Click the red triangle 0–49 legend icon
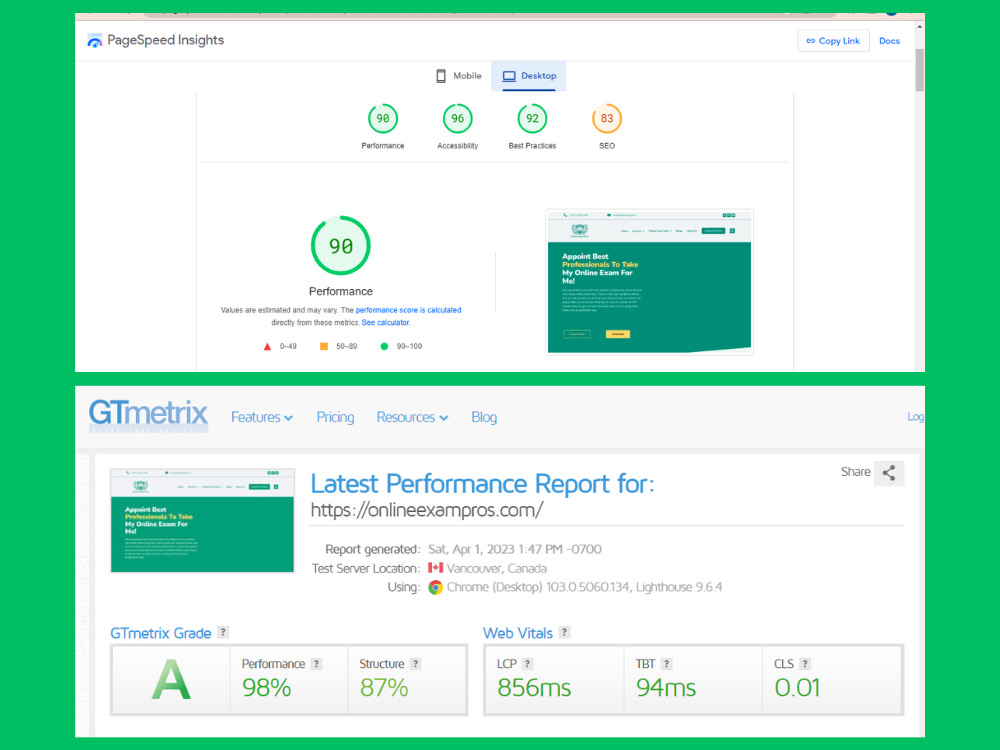The height and width of the screenshot is (750, 1000). click(x=267, y=346)
